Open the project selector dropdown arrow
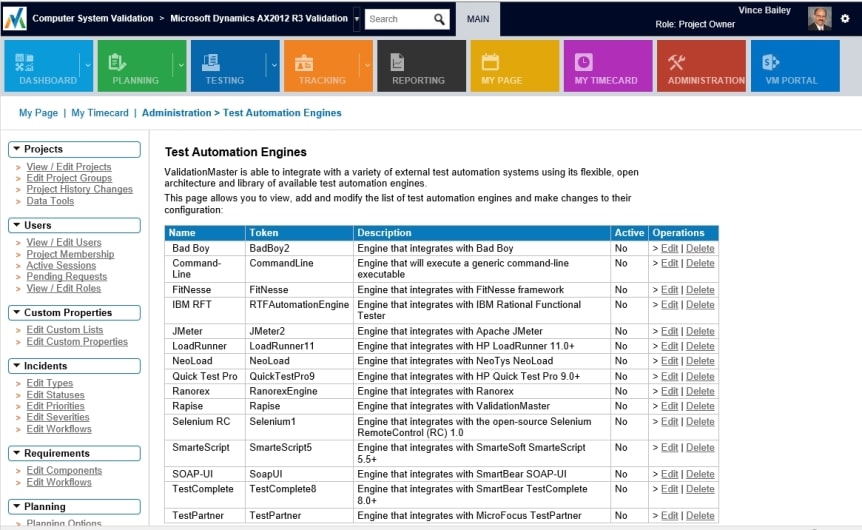 point(357,19)
